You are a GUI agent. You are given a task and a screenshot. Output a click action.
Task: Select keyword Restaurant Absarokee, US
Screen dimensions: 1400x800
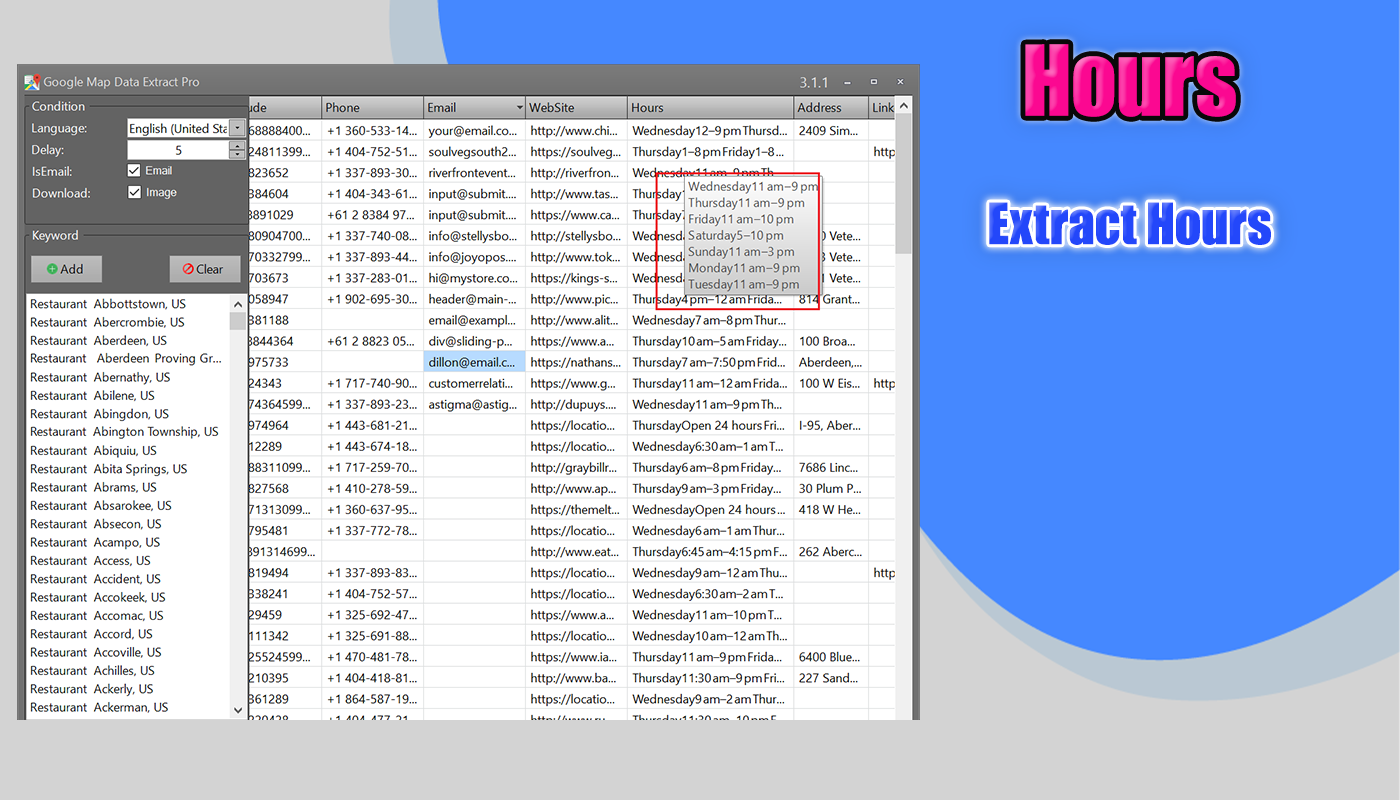tap(101, 505)
